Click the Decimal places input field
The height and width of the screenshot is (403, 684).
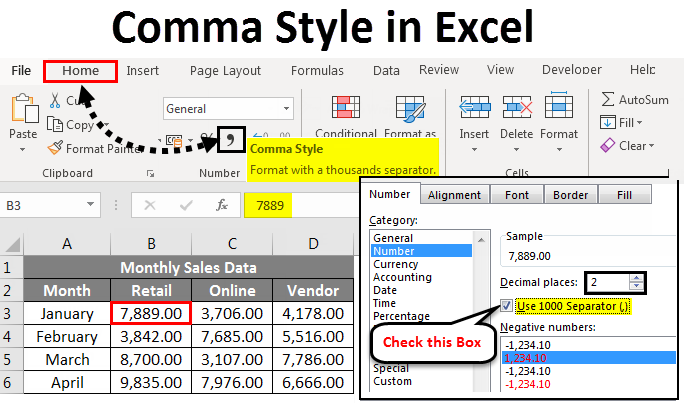609,282
